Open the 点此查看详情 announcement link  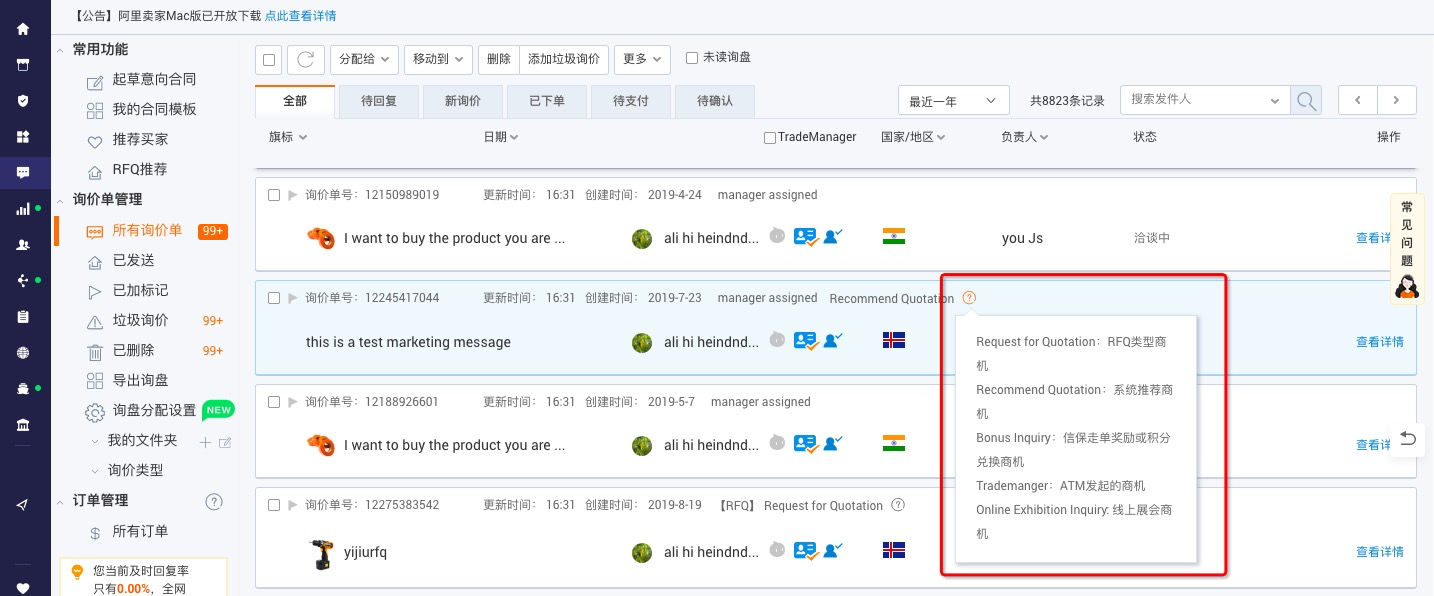tap(300, 16)
